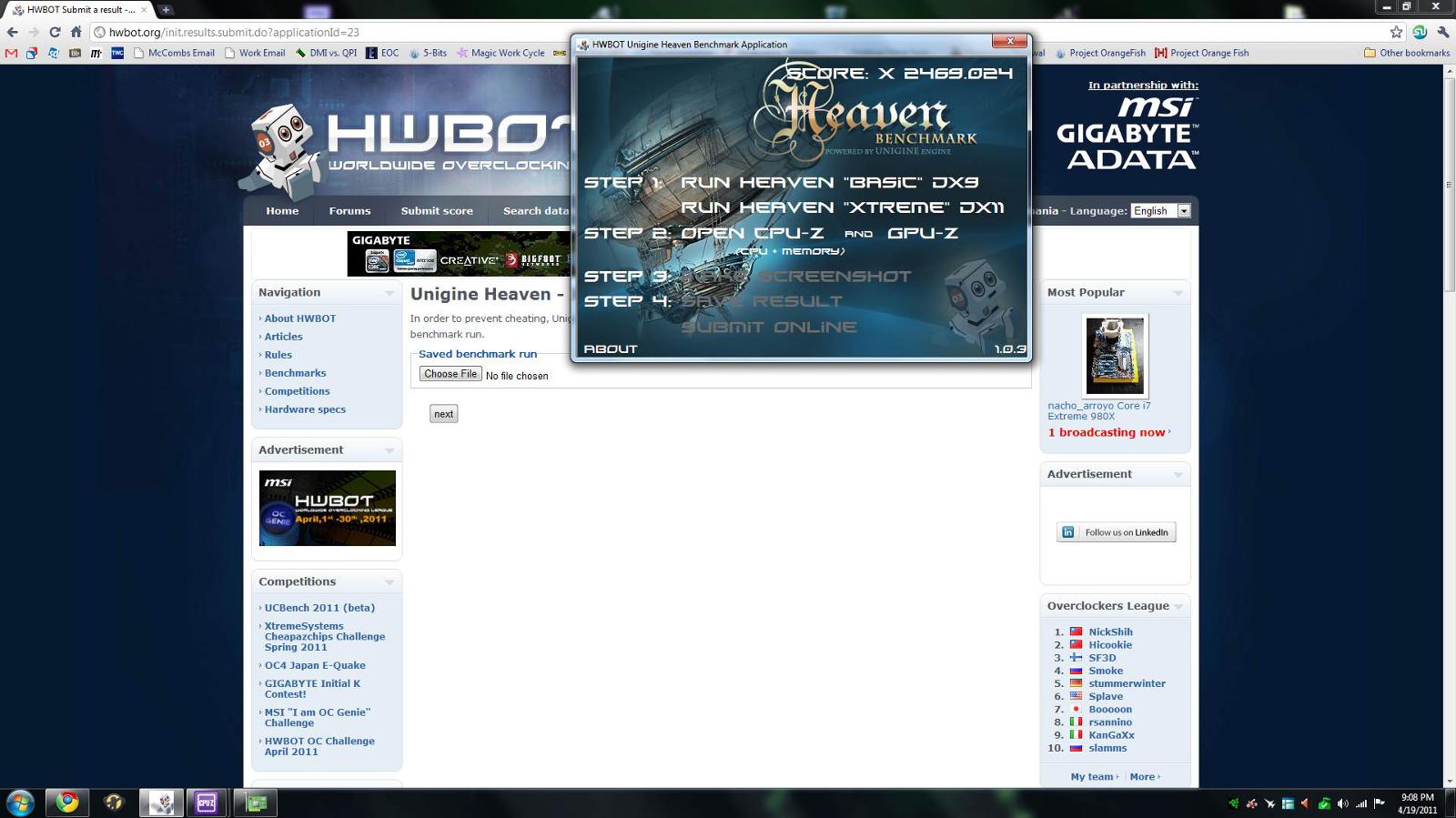
Task: Open the Benchmarks navigation link
Action: point(295,373)
